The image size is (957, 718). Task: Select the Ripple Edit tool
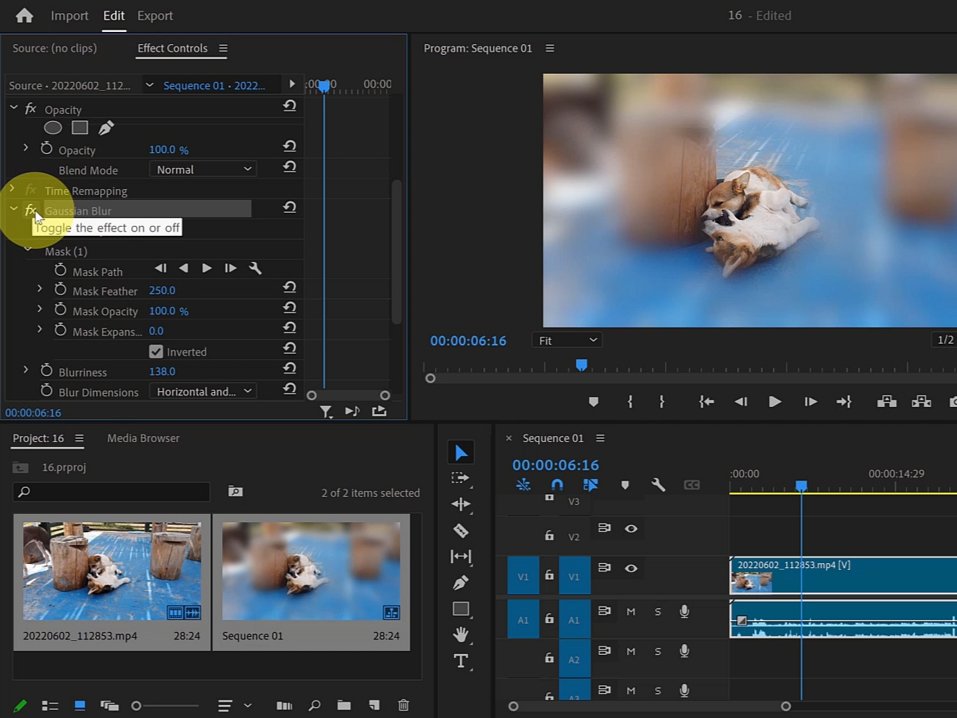(x=461, y=504)
